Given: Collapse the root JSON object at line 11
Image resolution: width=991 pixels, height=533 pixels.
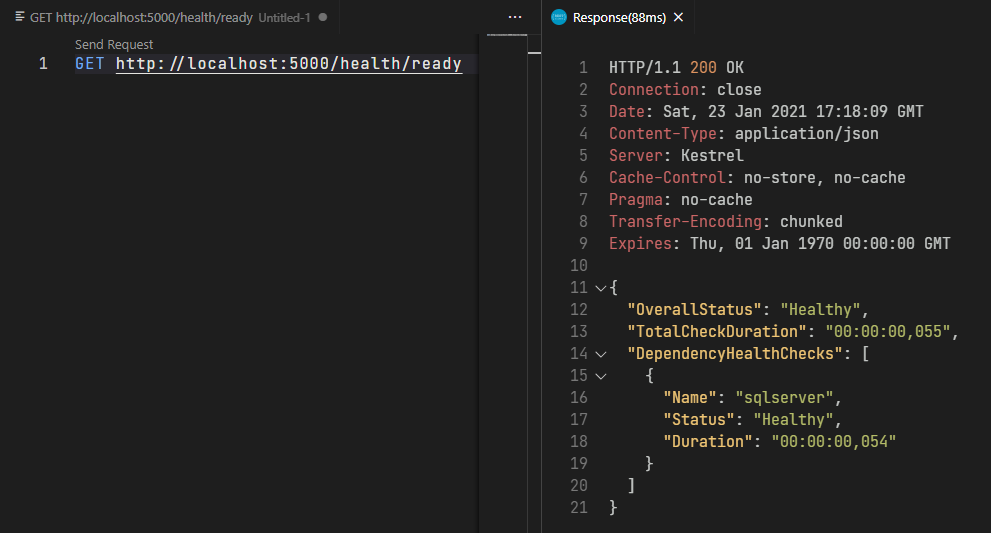Looking at the screenshot, I should (600, 288).
